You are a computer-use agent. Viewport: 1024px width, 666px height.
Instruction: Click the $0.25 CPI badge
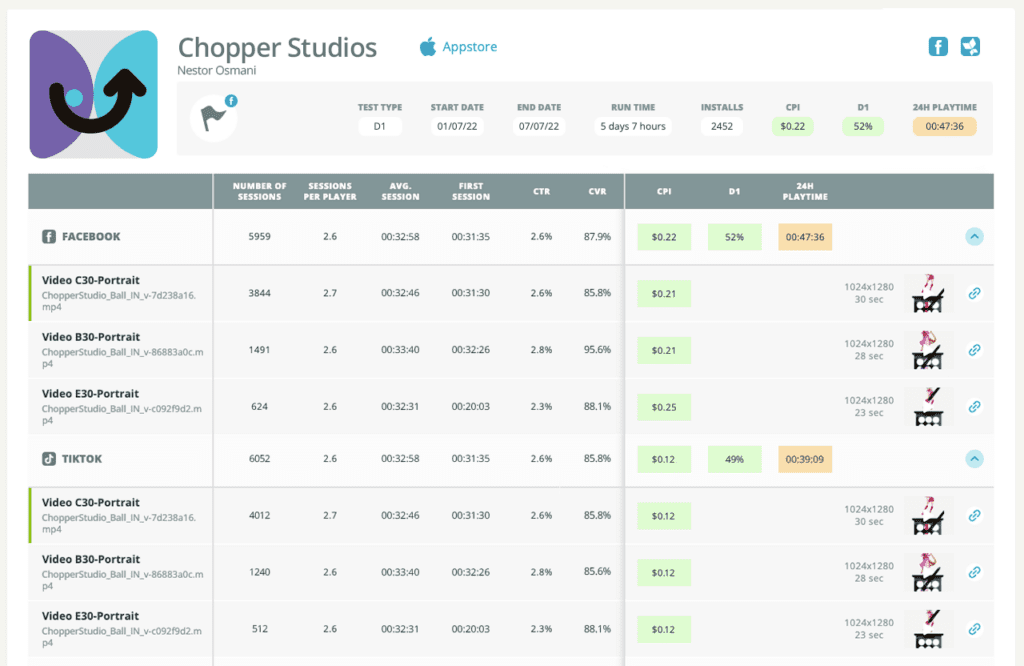point(664,407)
